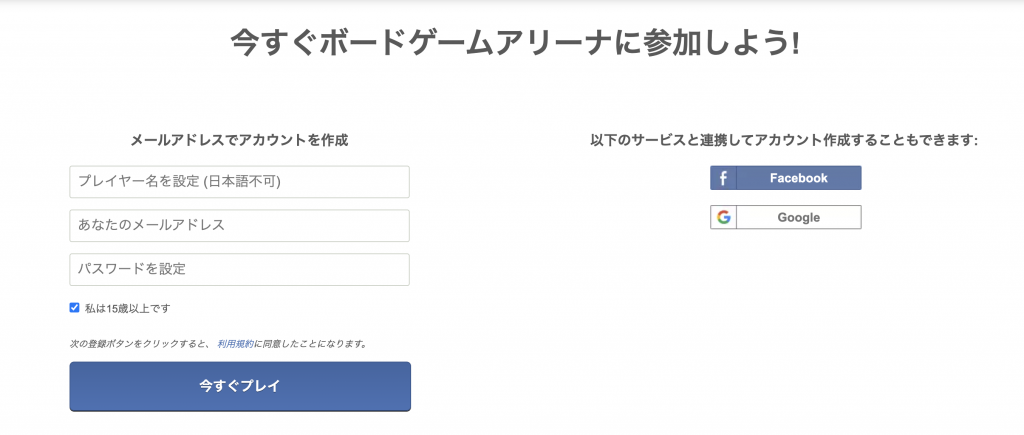Click the Facebook "f" logo icon
The width and height of the screenshot is (1024, 435).
point(723,178)
